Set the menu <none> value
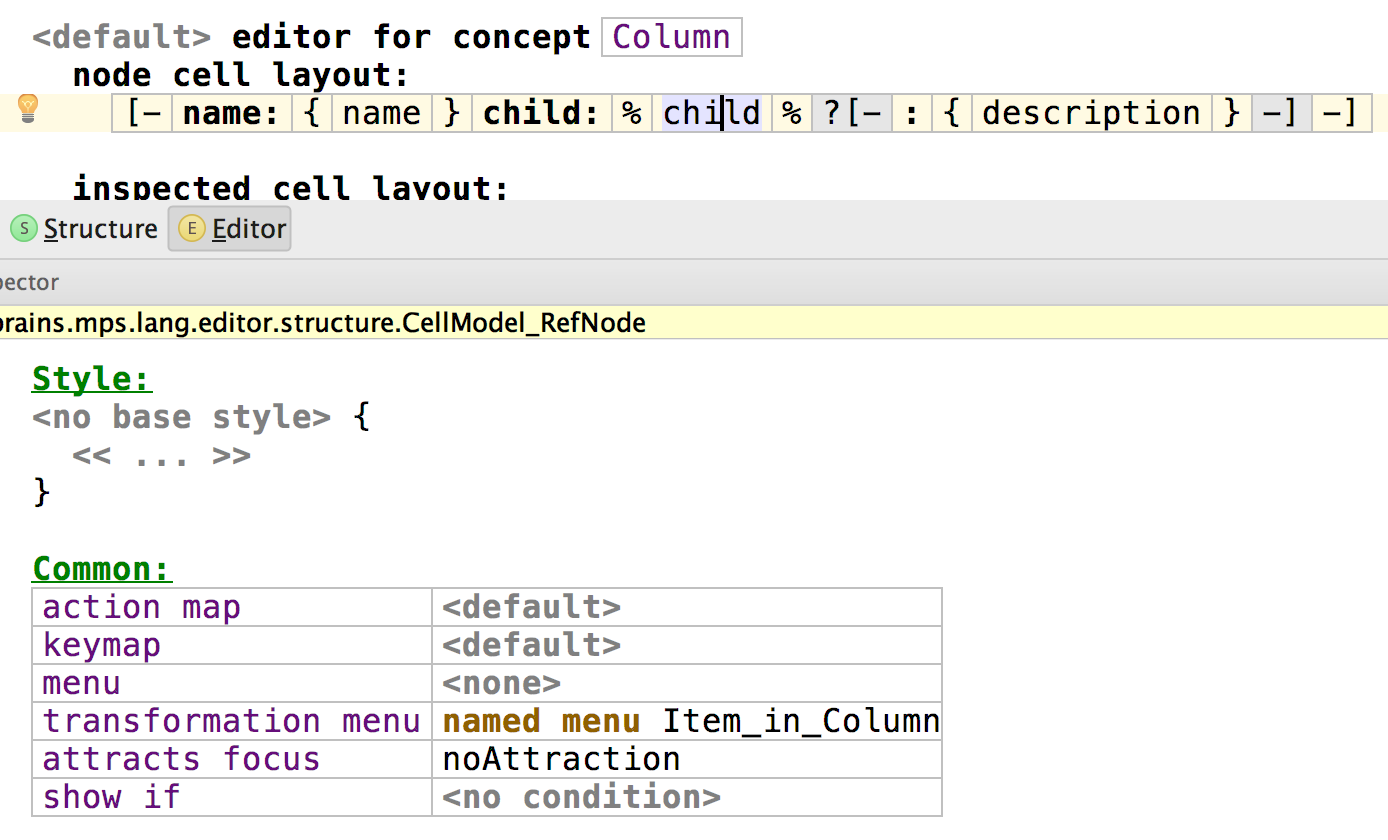 501,683
